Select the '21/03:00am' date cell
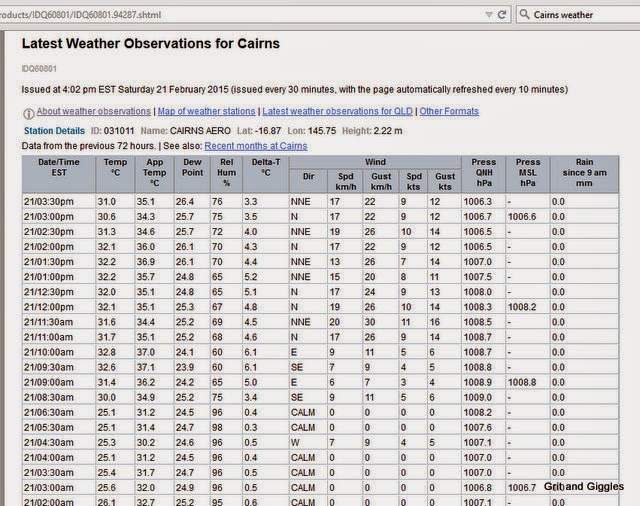Image resolution: width=640 pixels, height=506 pixels. coord(59,488)
